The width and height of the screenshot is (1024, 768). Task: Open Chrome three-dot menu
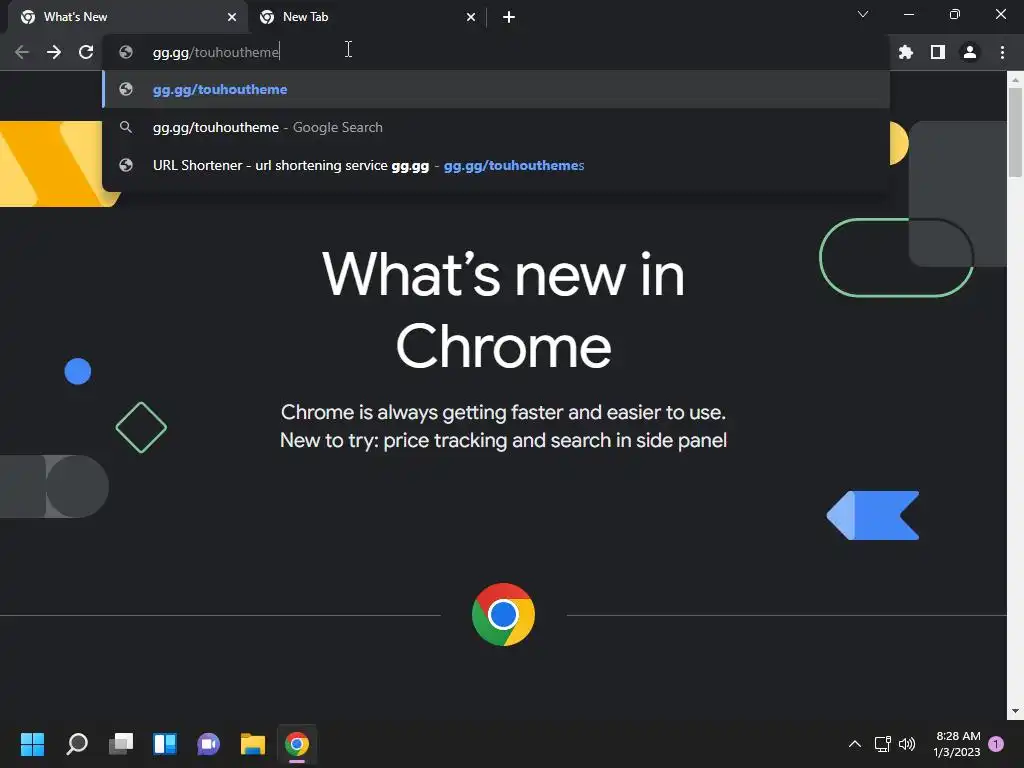[1002, 52]
